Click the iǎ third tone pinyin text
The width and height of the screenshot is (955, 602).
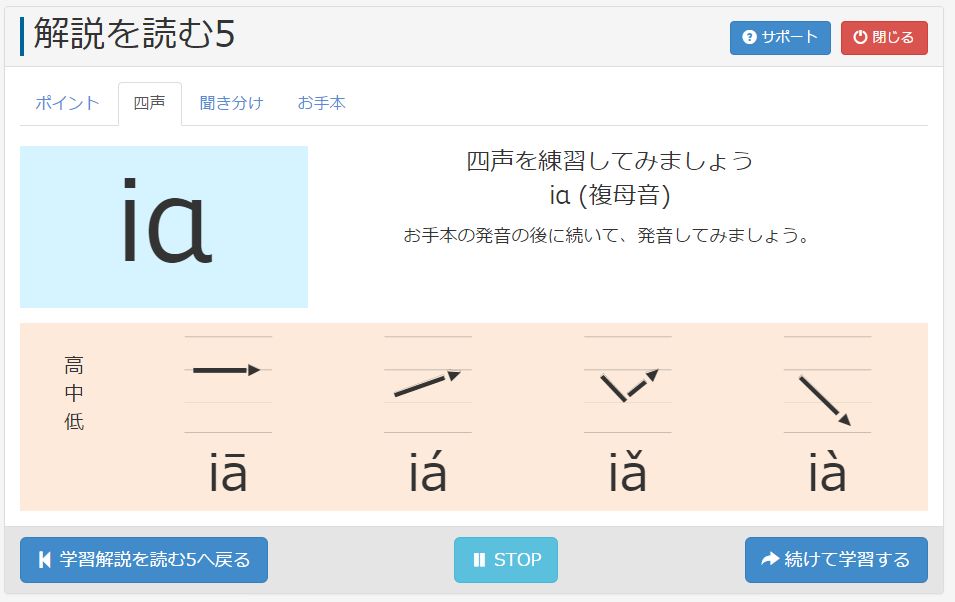click(x=628, y=472)
